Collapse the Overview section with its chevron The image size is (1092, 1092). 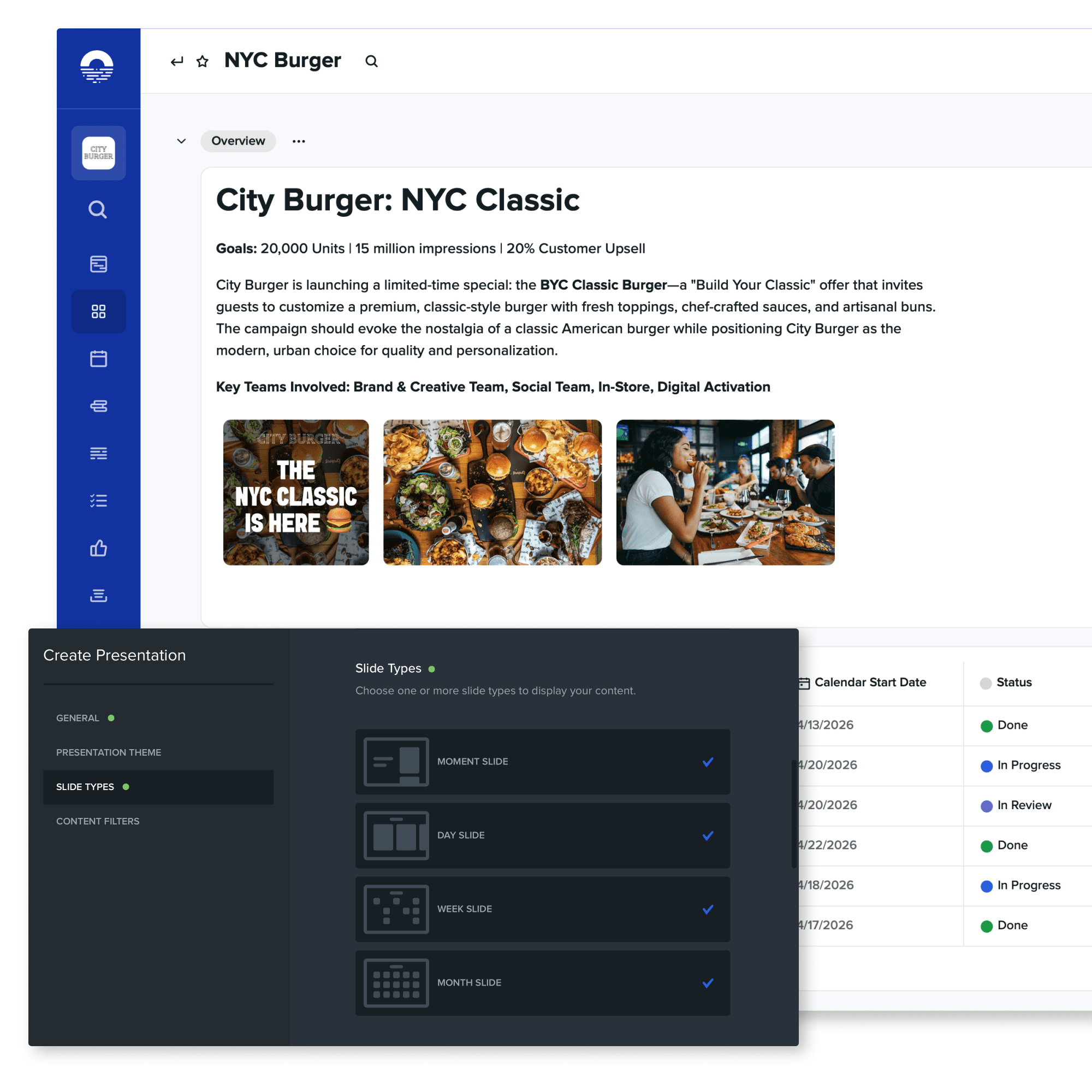181,141
